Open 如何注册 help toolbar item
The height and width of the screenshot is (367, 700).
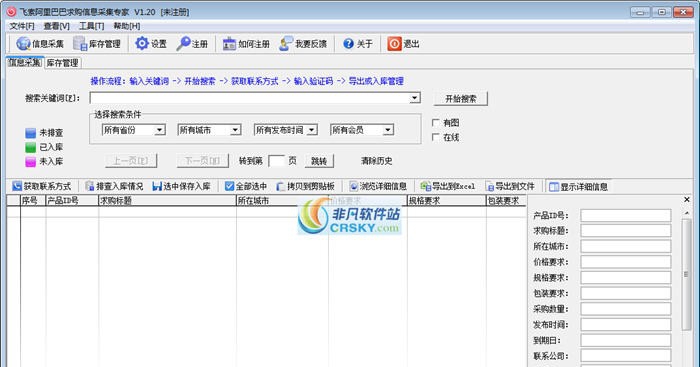[x=246, y=44]
